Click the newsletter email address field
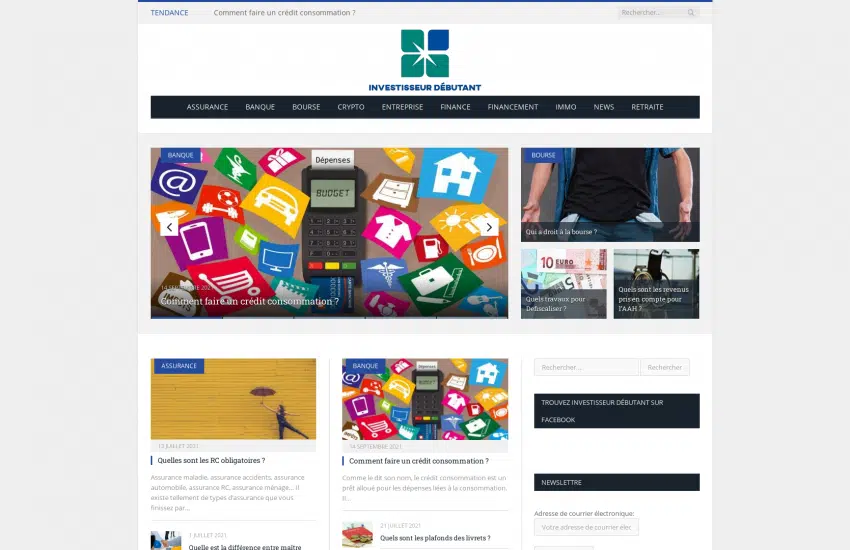 [586, 527]
